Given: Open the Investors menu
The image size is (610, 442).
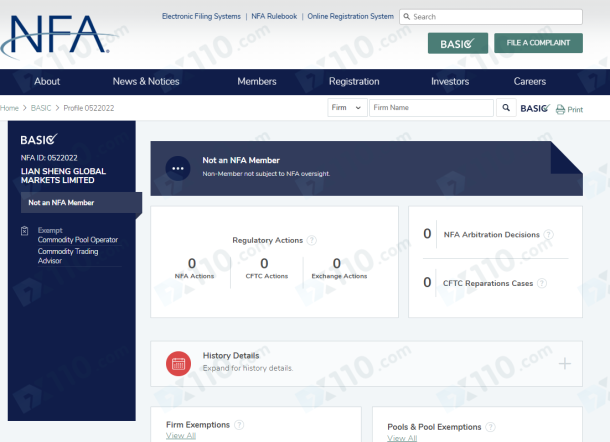Looking at the screenshot, I should [450, 82].
